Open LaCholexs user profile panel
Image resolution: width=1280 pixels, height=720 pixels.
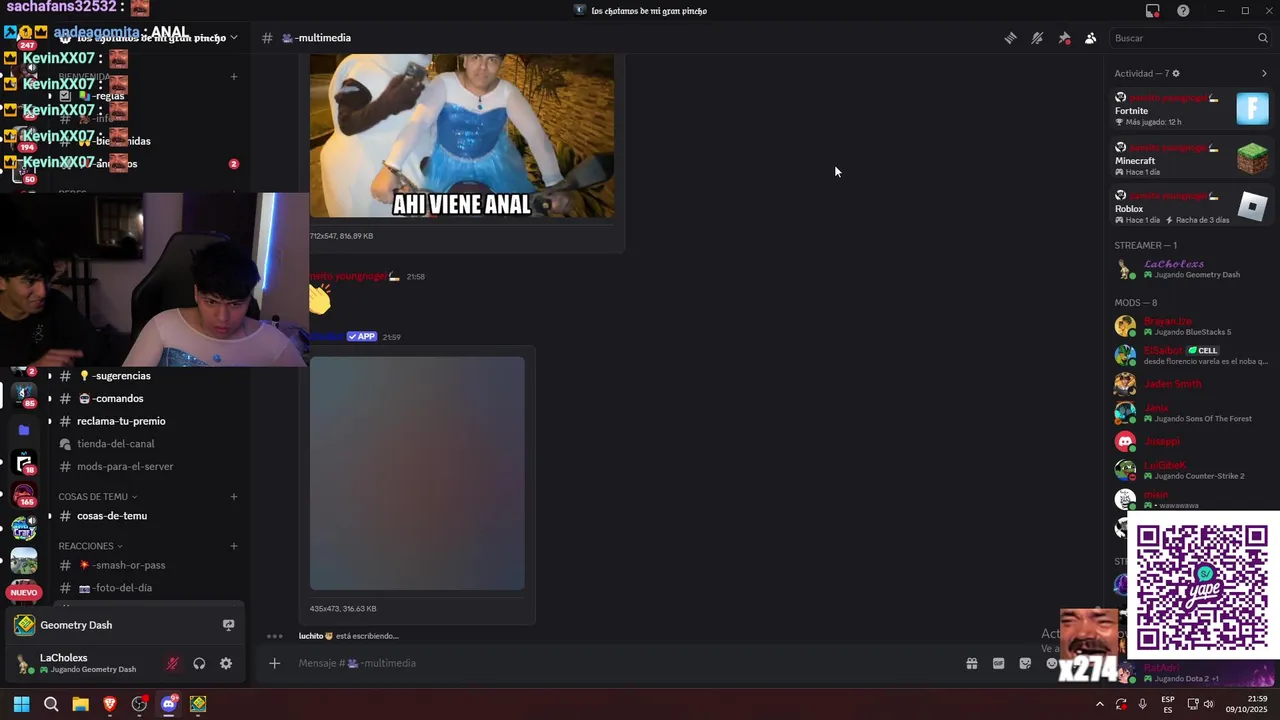tap(84, 663)
